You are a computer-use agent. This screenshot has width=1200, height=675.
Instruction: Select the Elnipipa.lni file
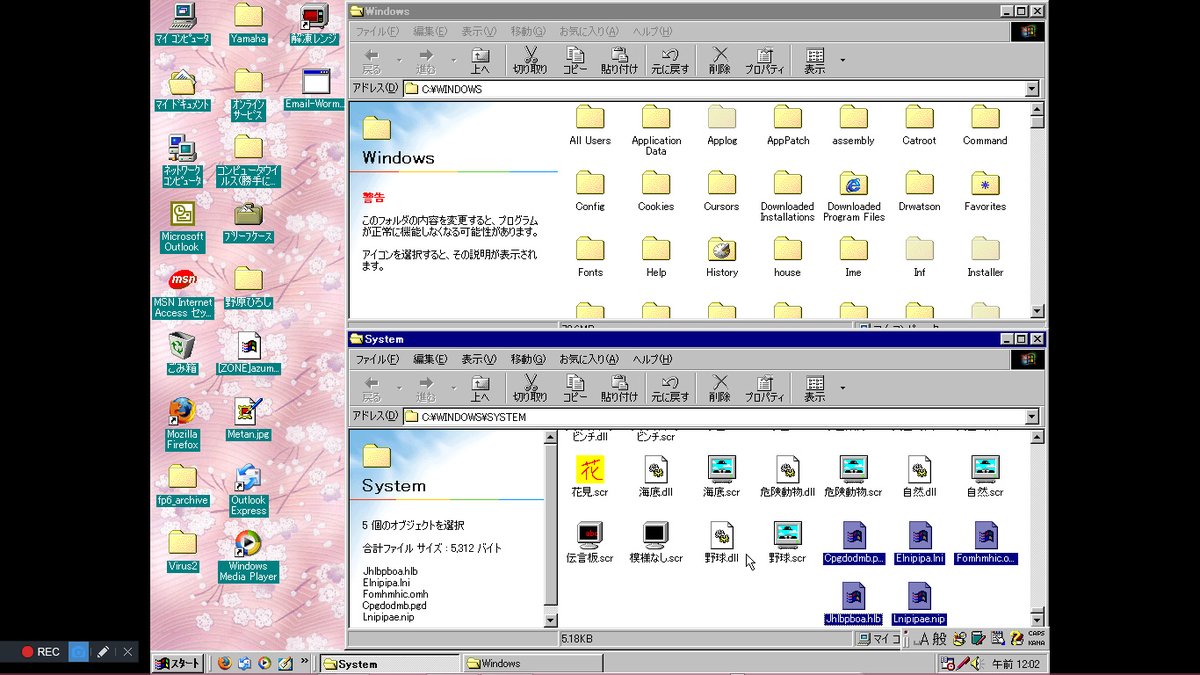pos(920,541)
